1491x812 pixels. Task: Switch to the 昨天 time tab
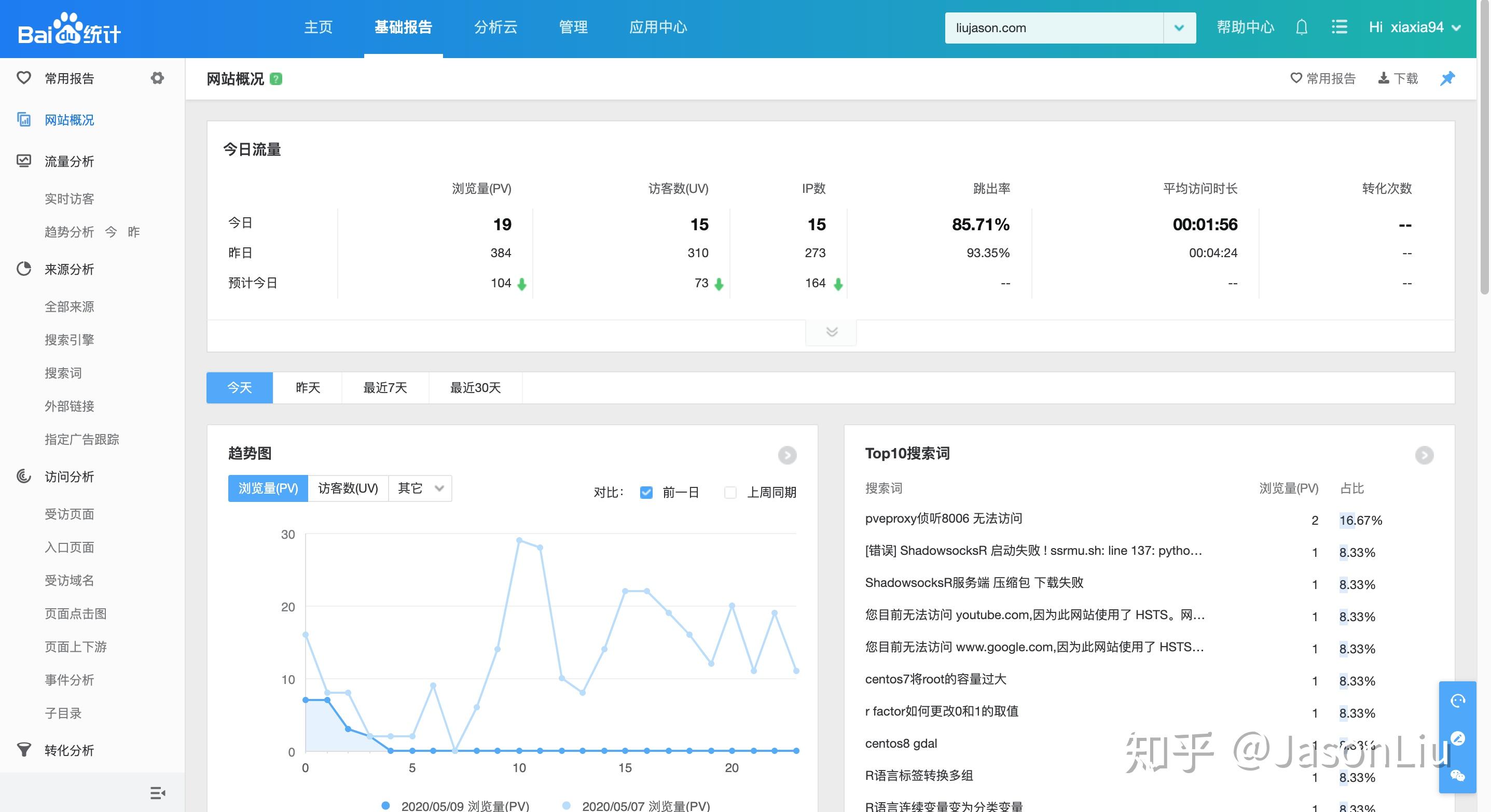(x=307, y=387)
